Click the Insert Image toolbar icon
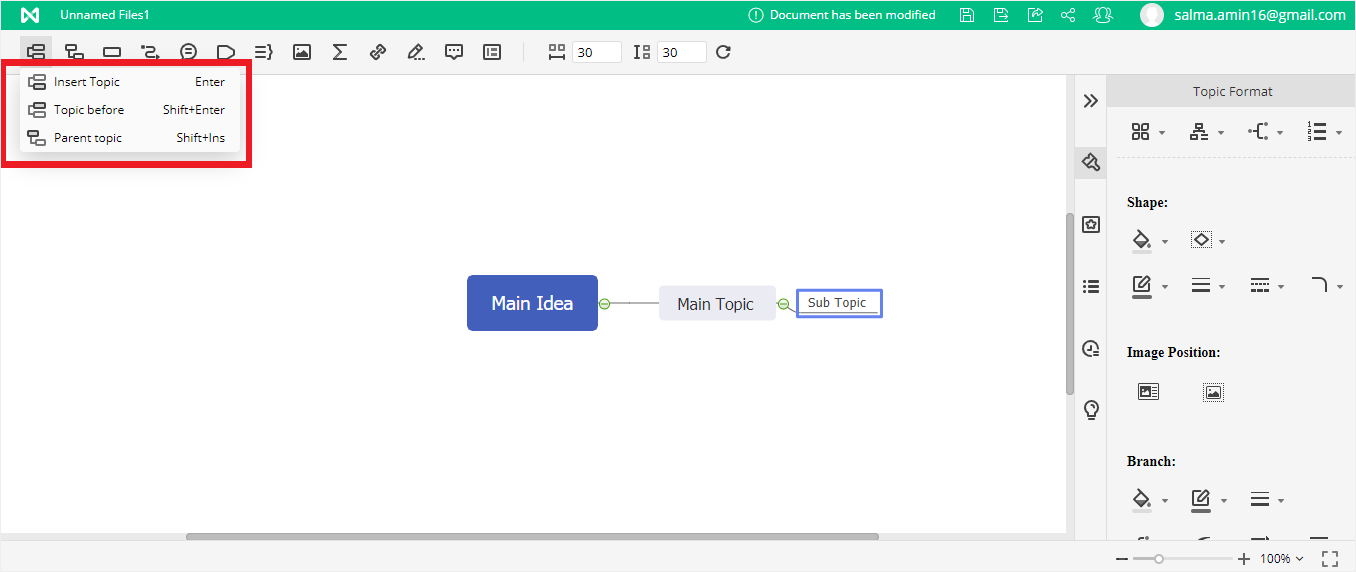This screenshot has width=1356, height=572. (x=301, y=52)
